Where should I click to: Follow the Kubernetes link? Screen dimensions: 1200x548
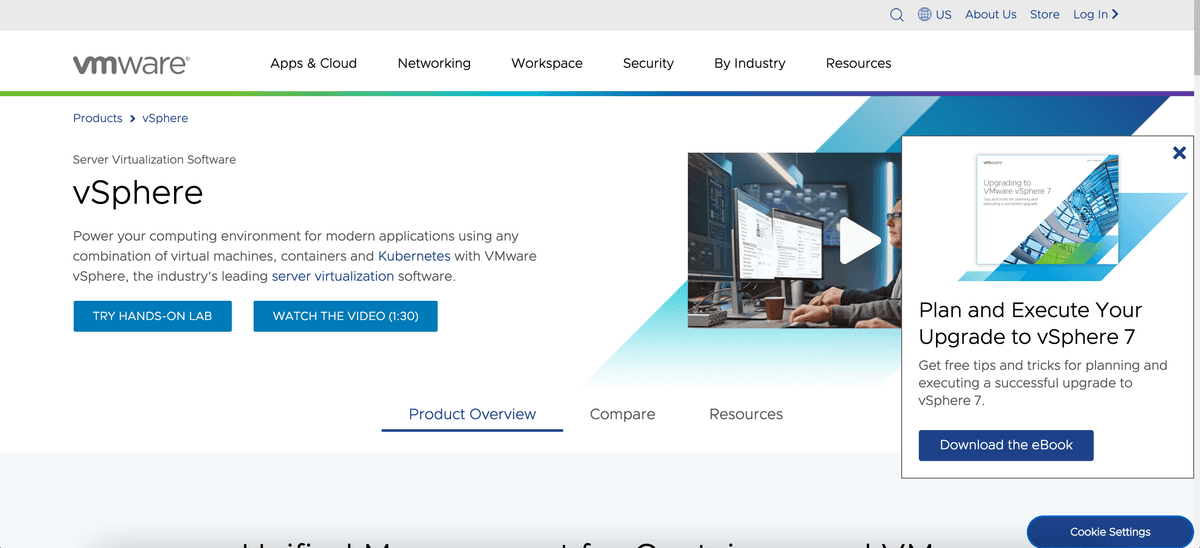[x=414, y=256]
